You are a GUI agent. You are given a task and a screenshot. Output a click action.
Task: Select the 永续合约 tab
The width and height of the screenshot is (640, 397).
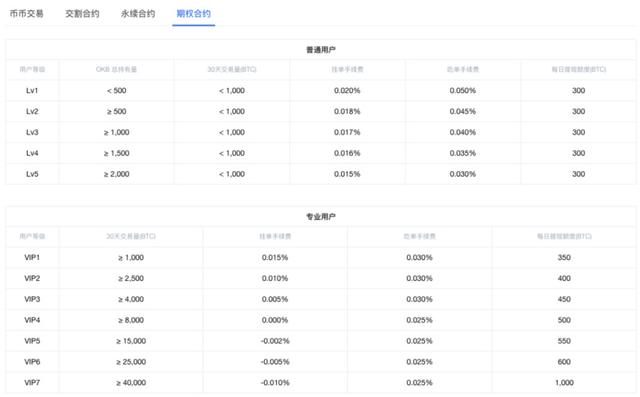tap(138, 13)
